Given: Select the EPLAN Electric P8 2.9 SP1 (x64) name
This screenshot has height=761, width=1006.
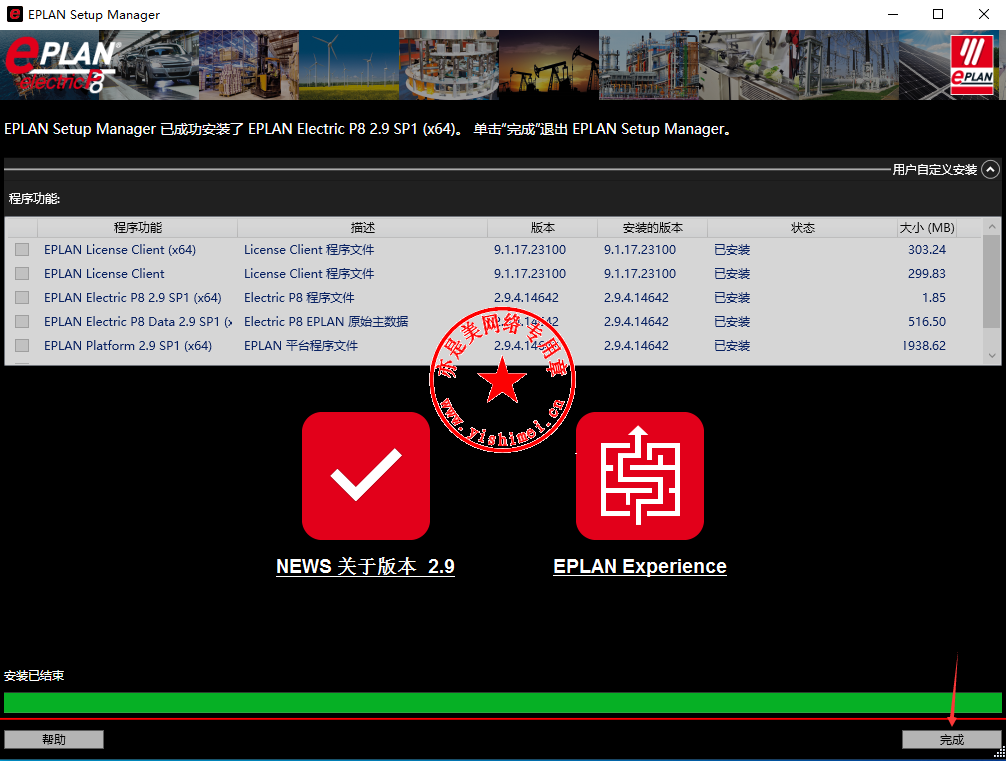Looking at the screenshot, I should pyautogui.click(x=133, y=298).
